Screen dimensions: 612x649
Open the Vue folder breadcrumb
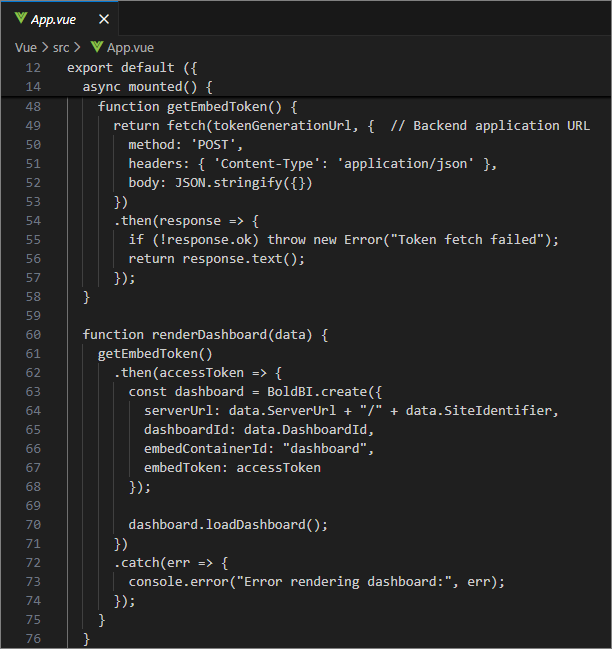[x=25, y=47]
